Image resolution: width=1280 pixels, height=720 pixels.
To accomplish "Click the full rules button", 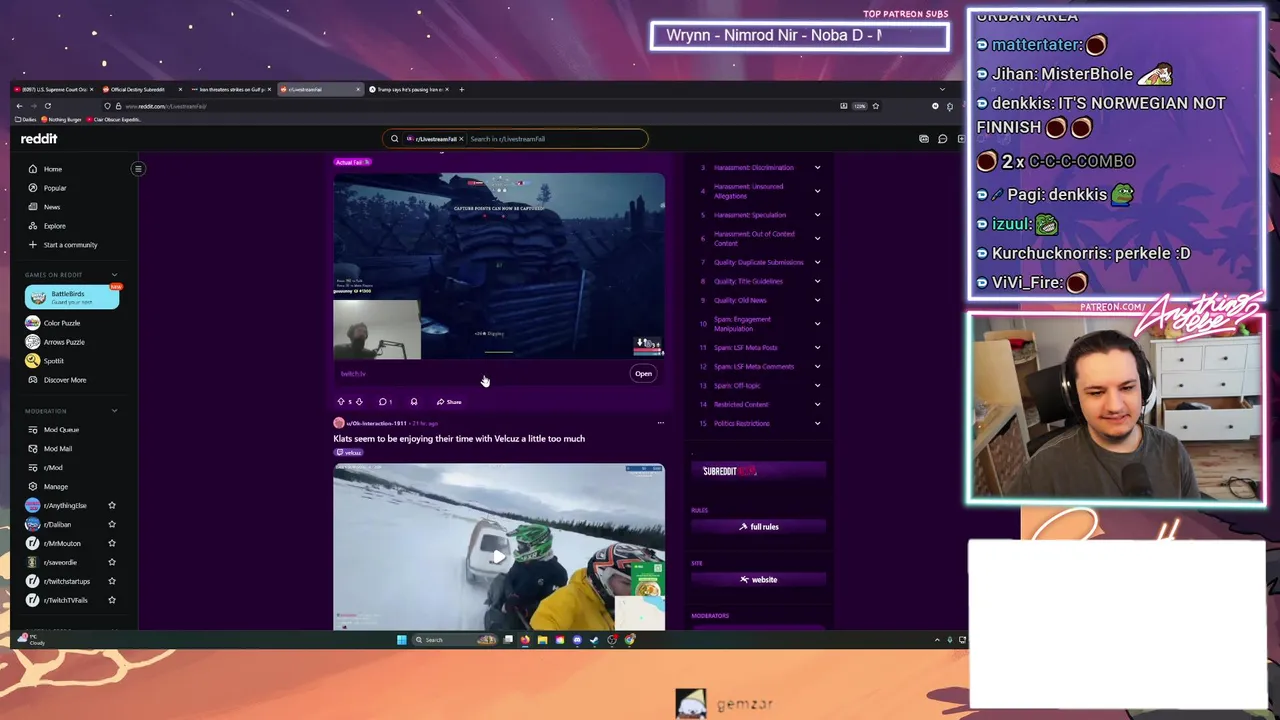I will 758,527.
